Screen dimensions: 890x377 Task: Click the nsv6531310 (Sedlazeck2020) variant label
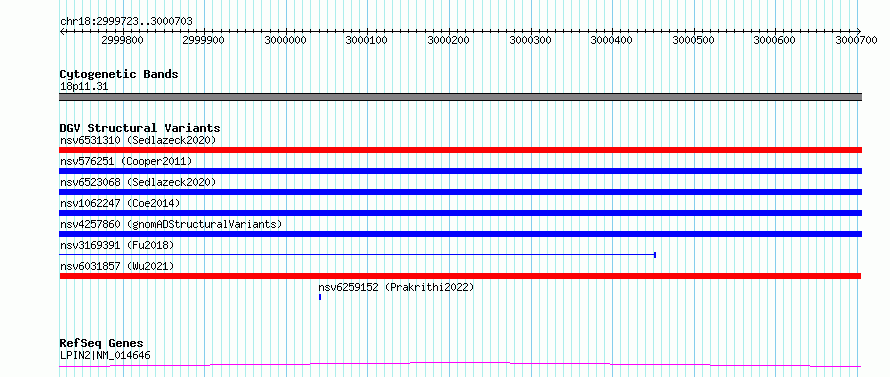click(x=138, y=140)
